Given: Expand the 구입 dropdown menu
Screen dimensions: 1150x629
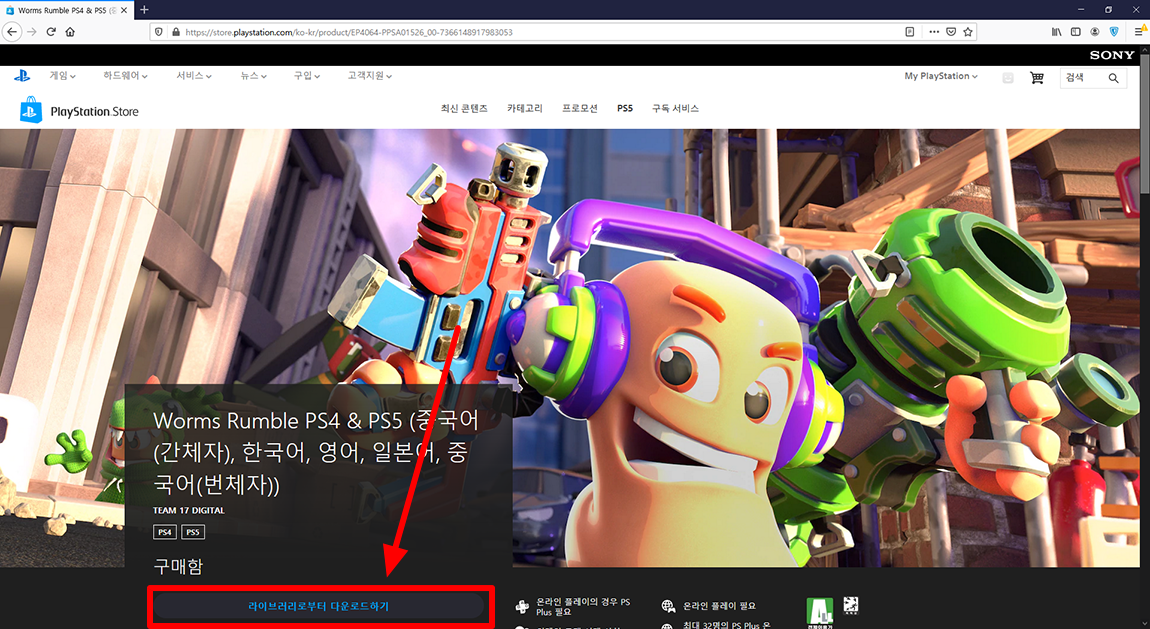Looking at the screenshot, I should coord(307,76).
